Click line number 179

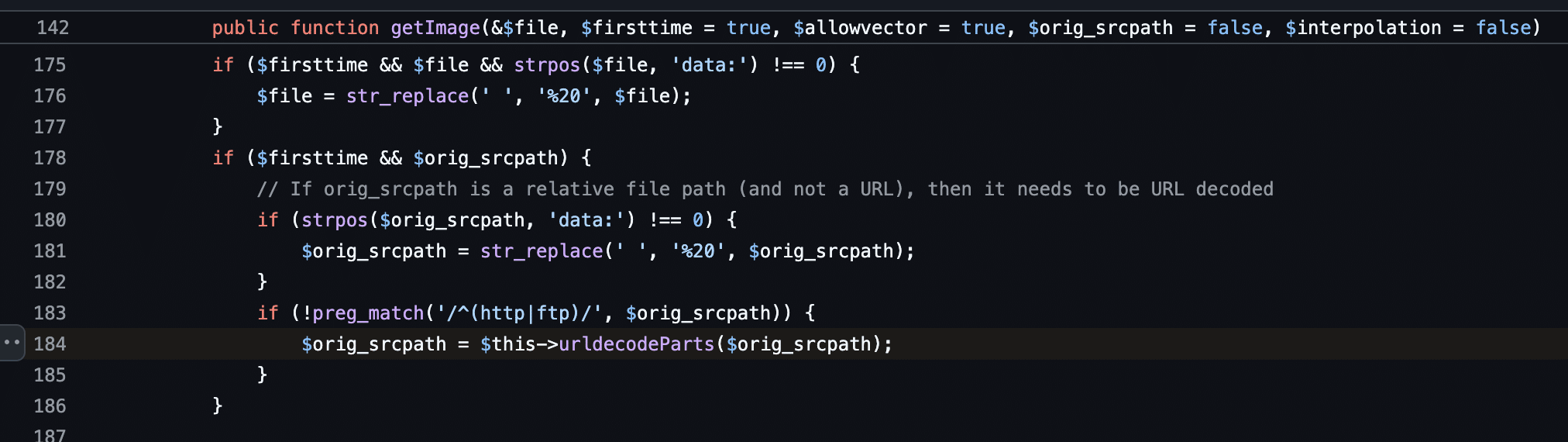tap(50, 189)
